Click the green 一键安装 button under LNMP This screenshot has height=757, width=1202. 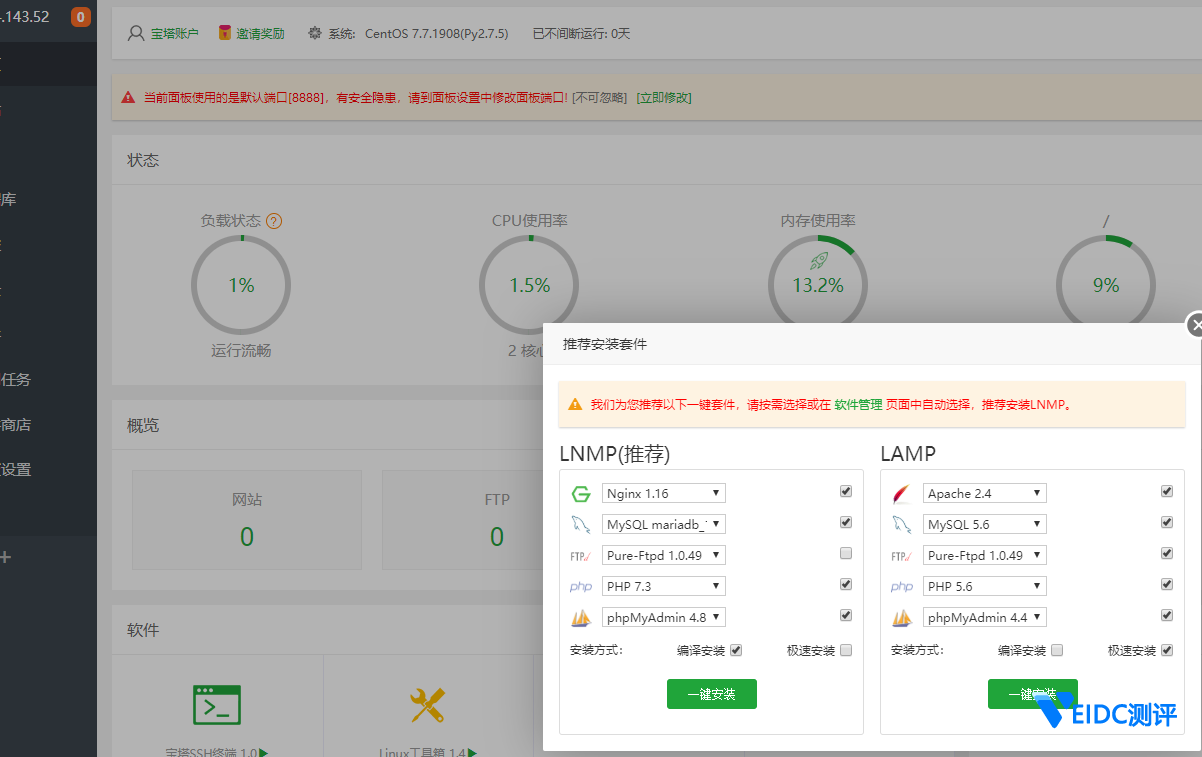click(x=711, y=694)
